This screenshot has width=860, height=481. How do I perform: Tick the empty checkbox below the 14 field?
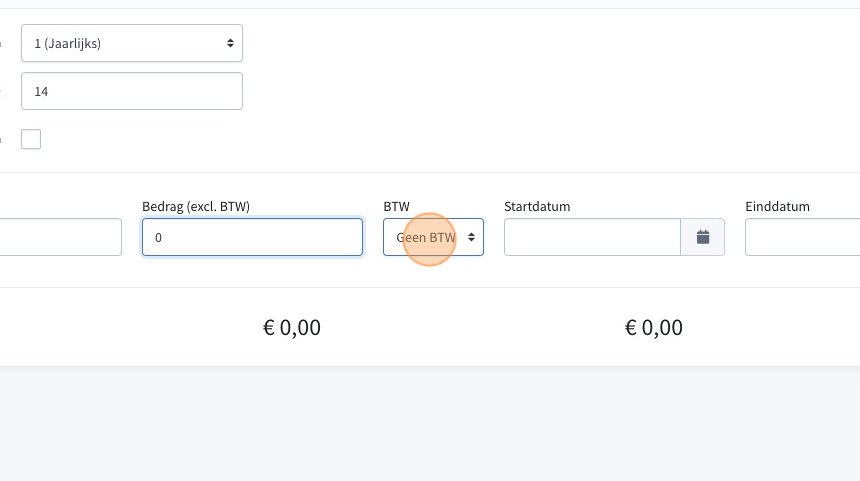(31, 139)
